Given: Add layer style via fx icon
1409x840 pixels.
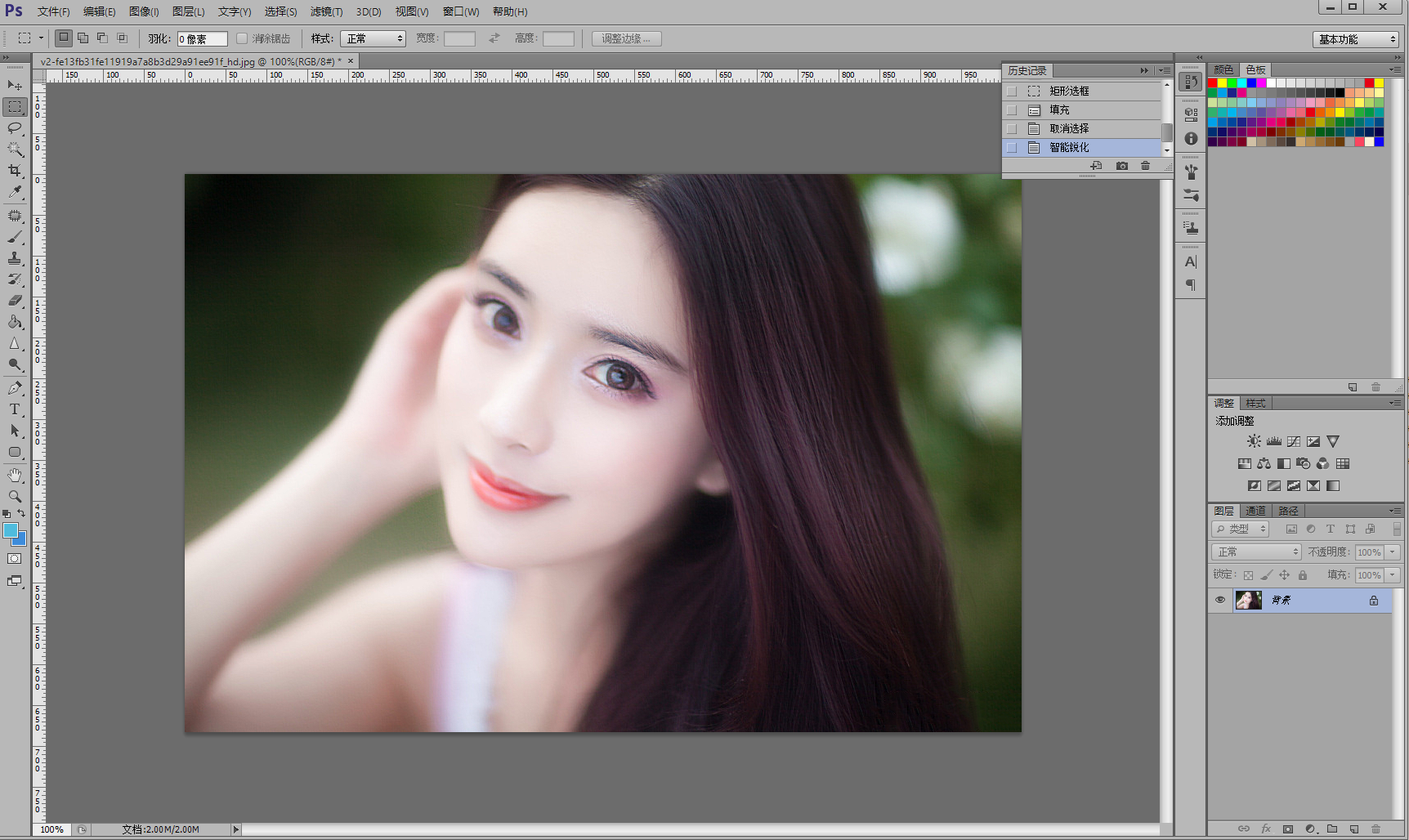Looking at the screenshot, I should click(x=1266, y=829).
